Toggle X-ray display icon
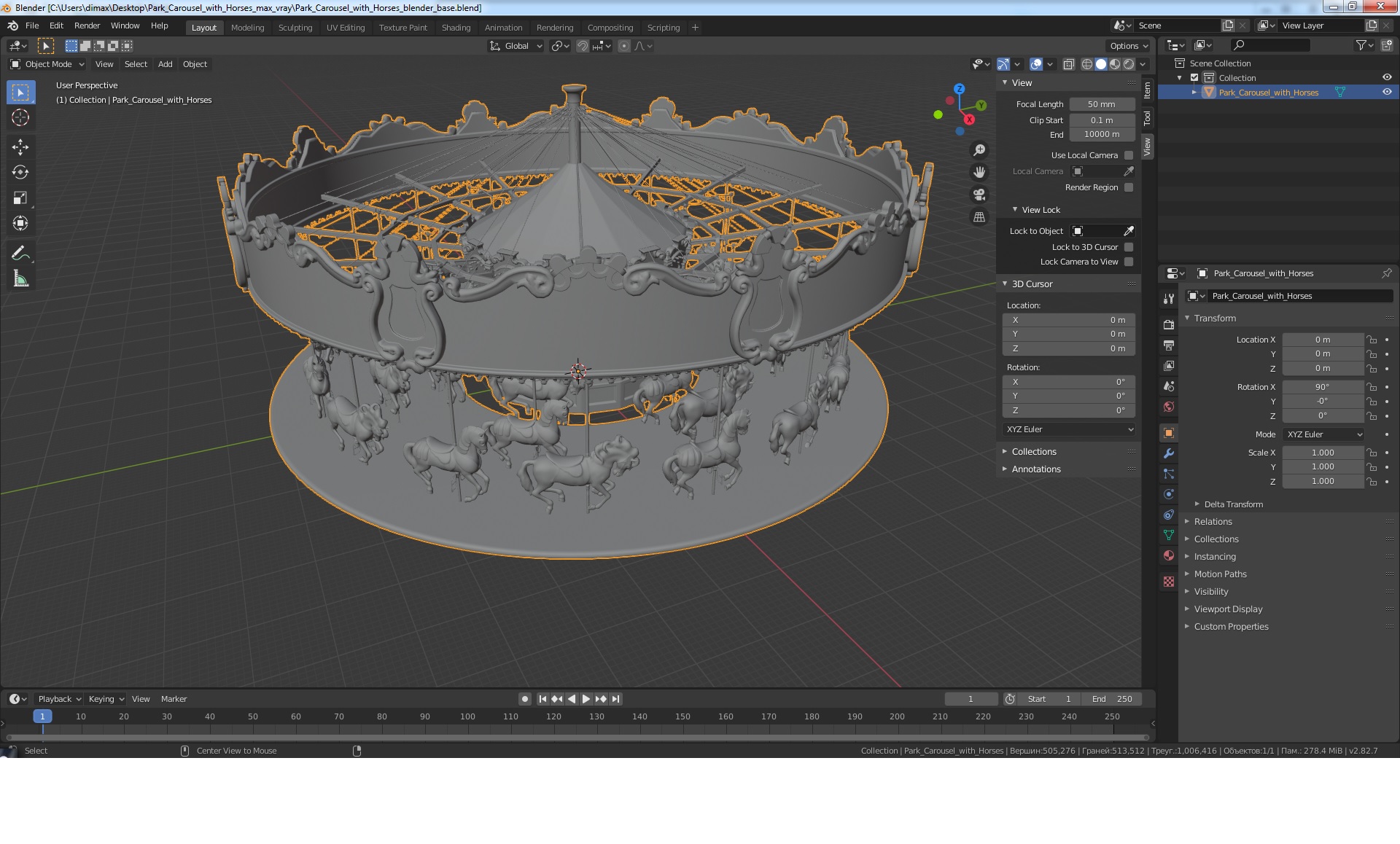This screenshot has width=1400, height=844. (1068, 64)
